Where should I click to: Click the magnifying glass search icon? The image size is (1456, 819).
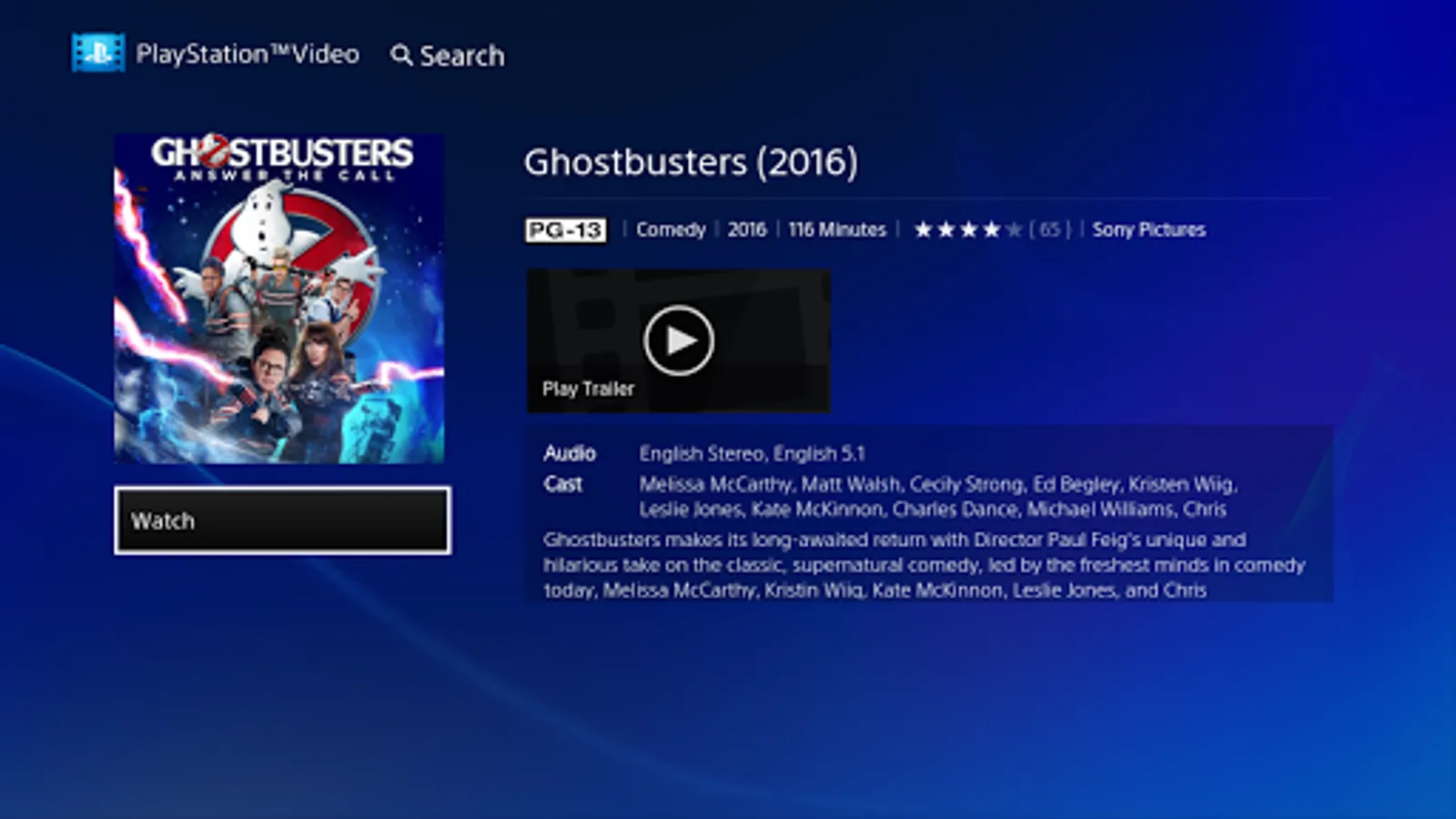coord(401,56)
